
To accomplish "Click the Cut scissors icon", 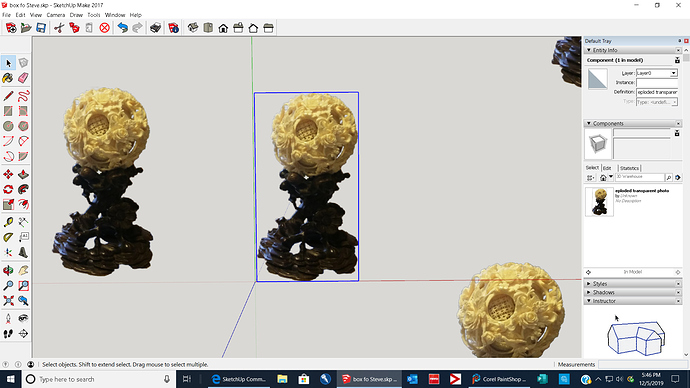I will pyautogui.click(x=59, y=28).
